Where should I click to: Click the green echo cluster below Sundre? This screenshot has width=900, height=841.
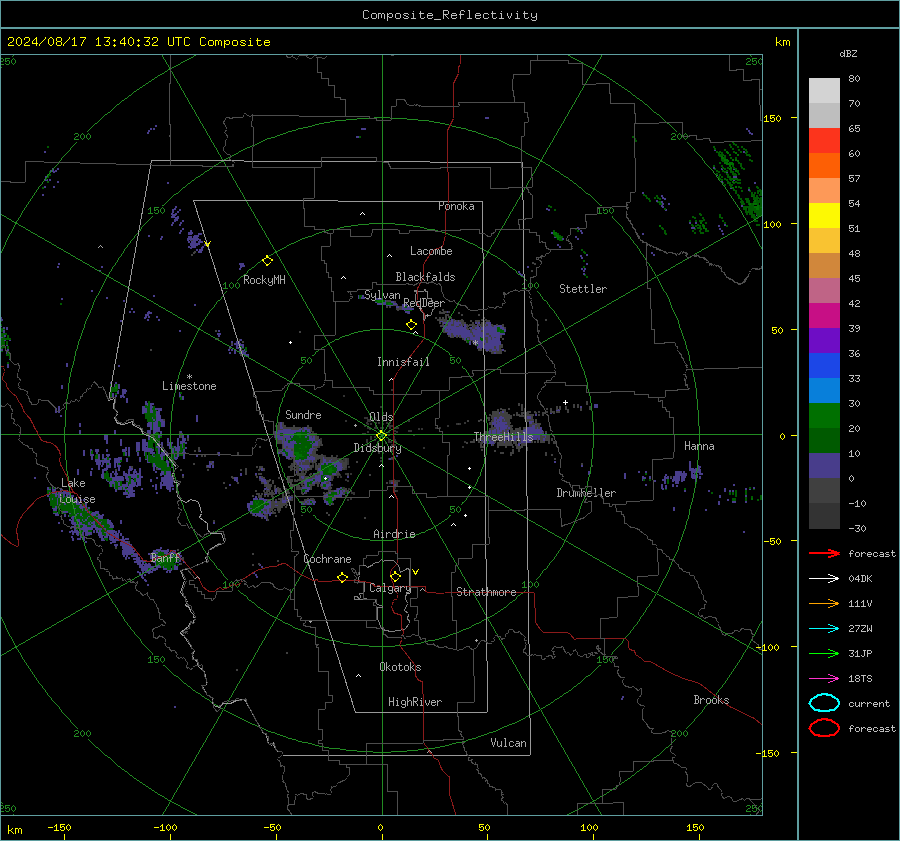(x=301, y=443)
